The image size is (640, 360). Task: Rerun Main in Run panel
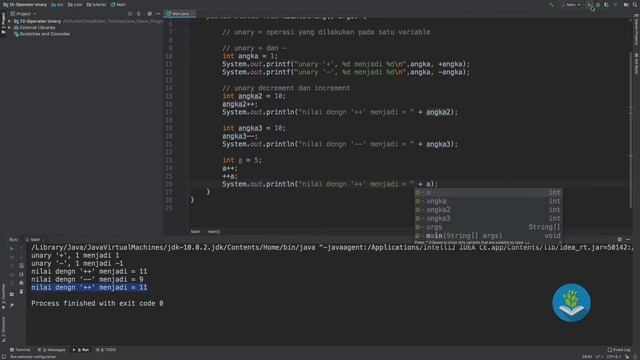click(x=11, y=249)
